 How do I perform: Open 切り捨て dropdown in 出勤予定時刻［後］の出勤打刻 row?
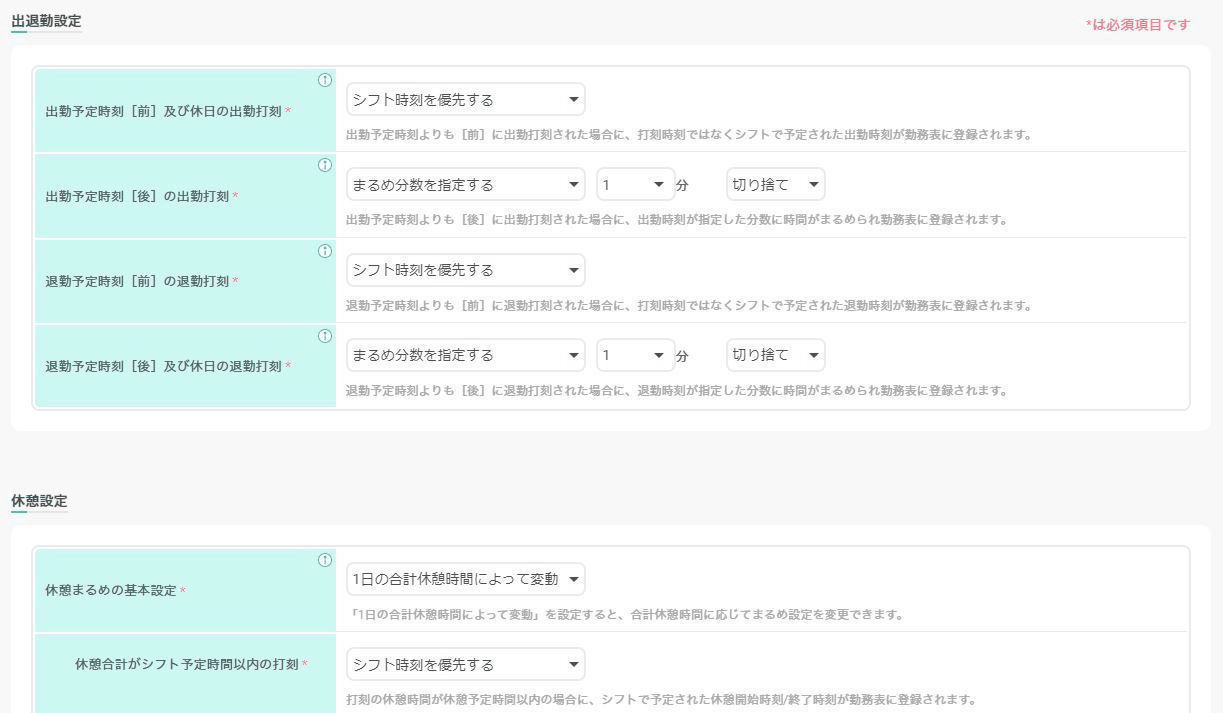coord(775,185)
